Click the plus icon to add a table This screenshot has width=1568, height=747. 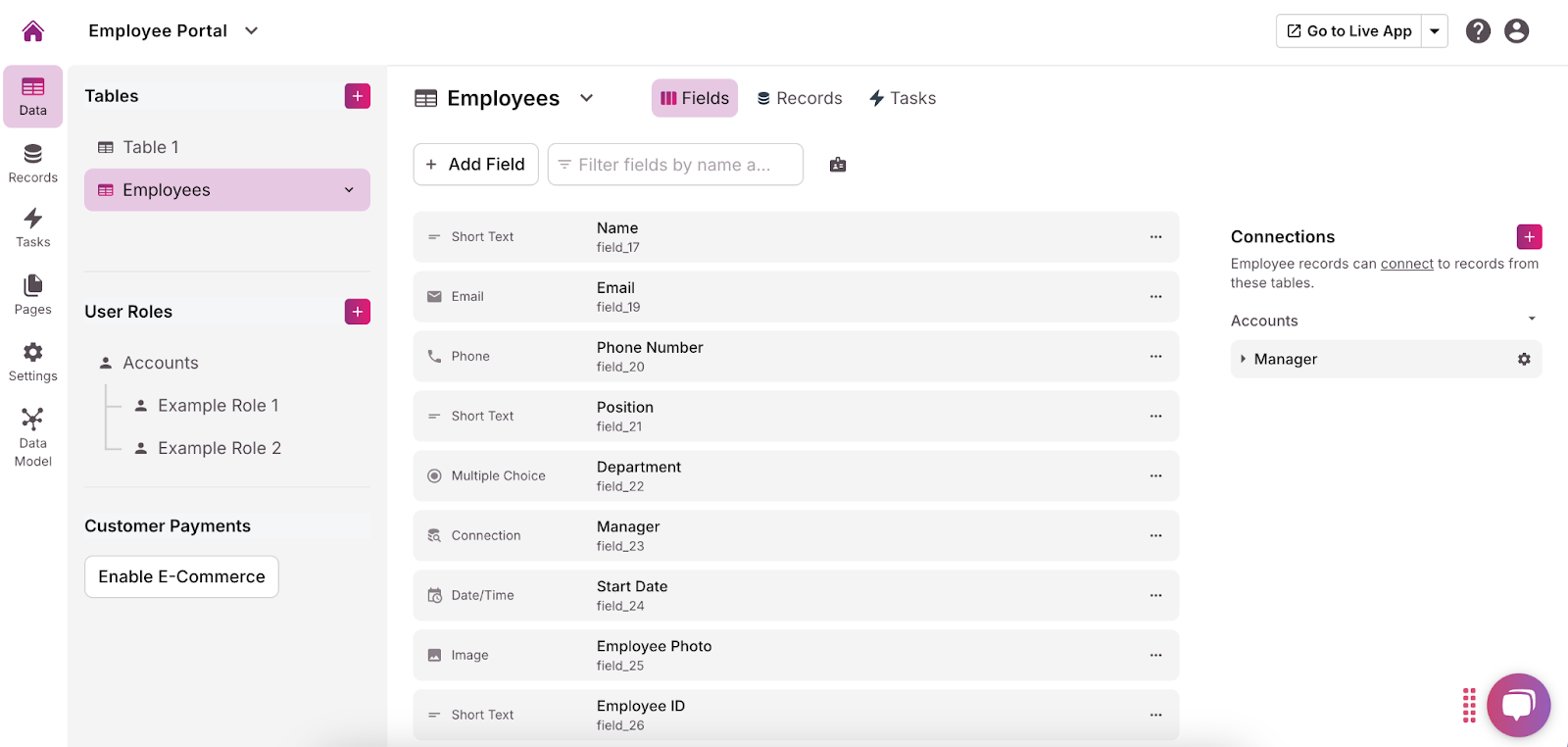tap(357, 96)
